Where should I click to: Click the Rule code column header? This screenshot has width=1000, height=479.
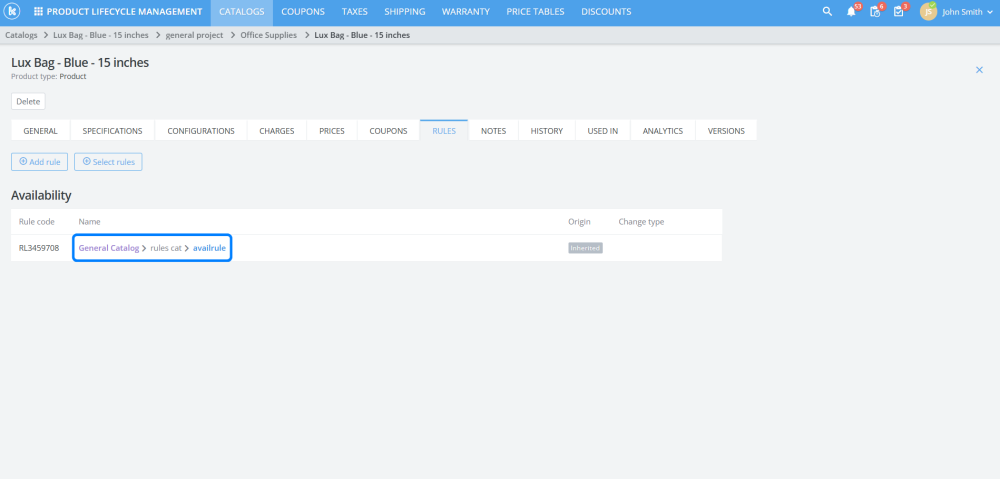click(x=36, y=221)
